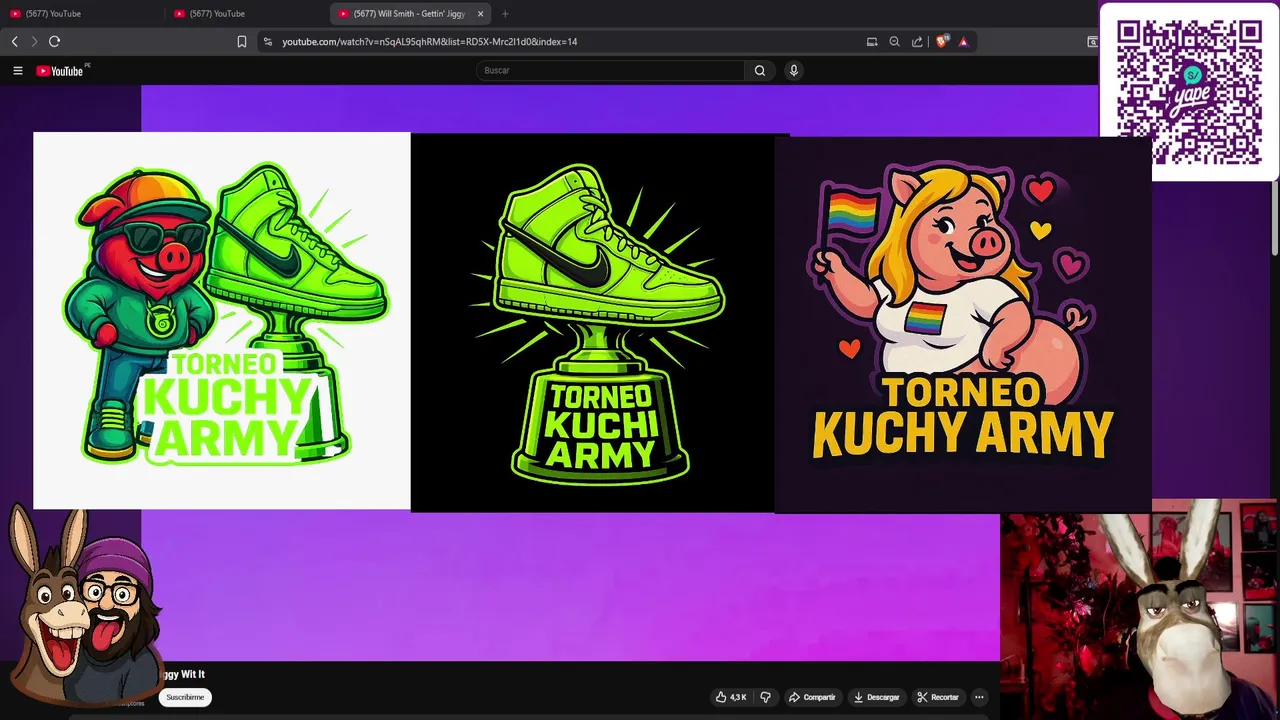Open Brave Rewards triangle icon
This screenshot has width=1280, height=720.
963,41
